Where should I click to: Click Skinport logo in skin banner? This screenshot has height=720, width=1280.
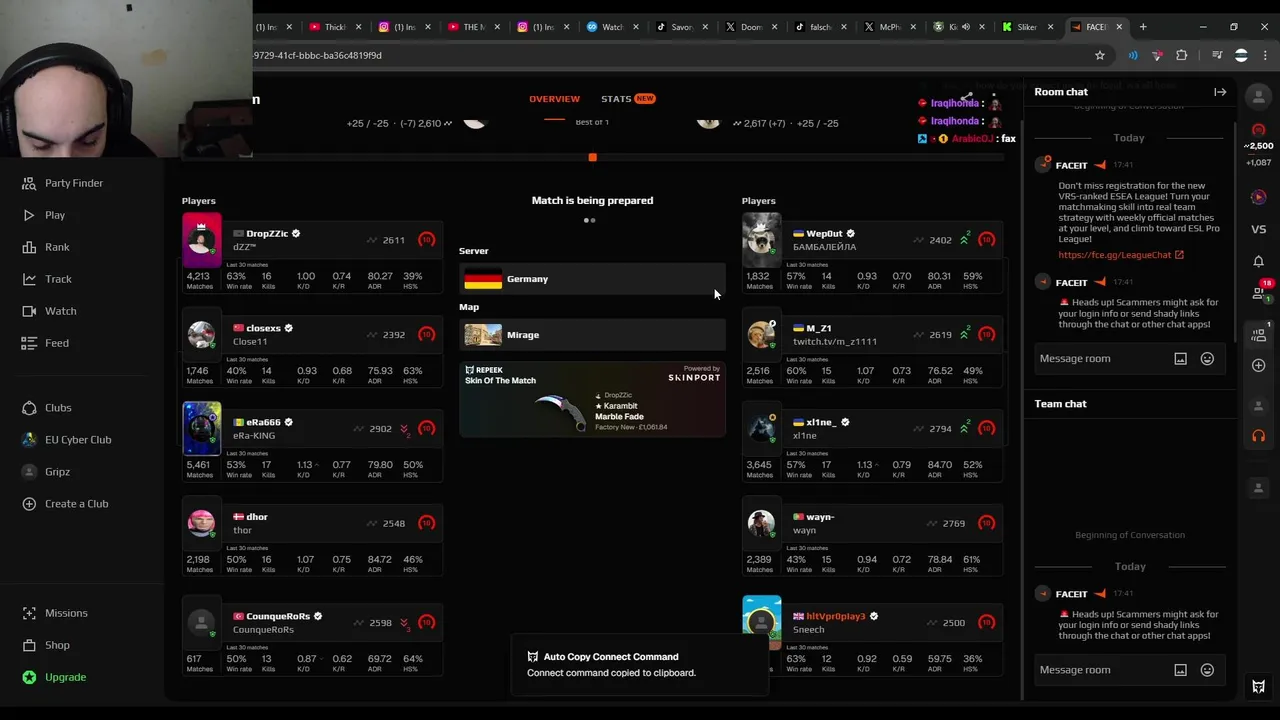coord(694,377)
